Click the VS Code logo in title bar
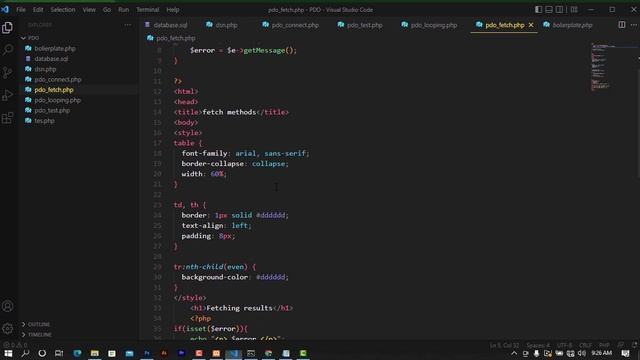This screenshot has height=360, width=640. point(5,9)
